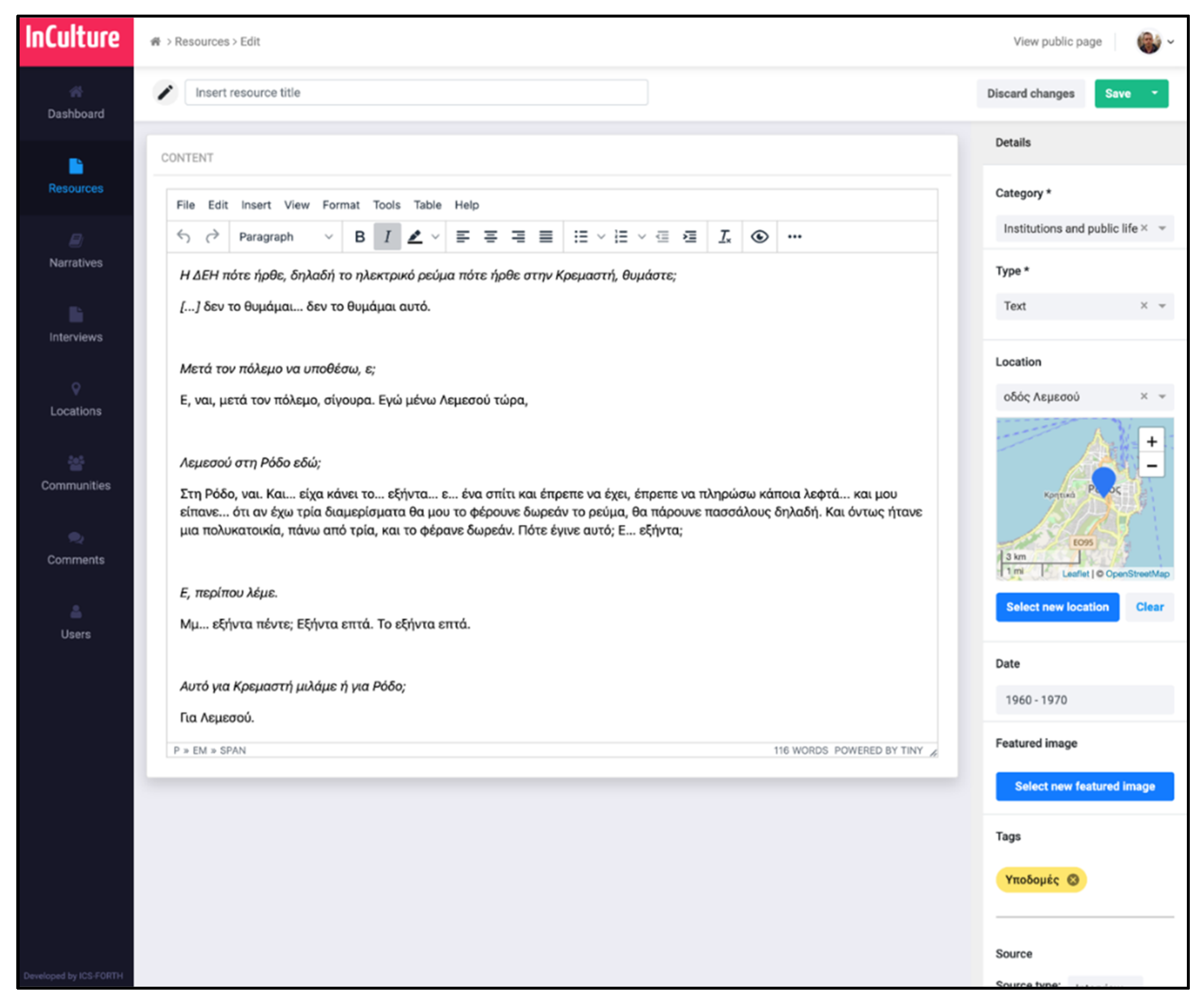Open the Insert menu
Viewport: 1204px width, 1003px height.
click(x=256, y=205)
